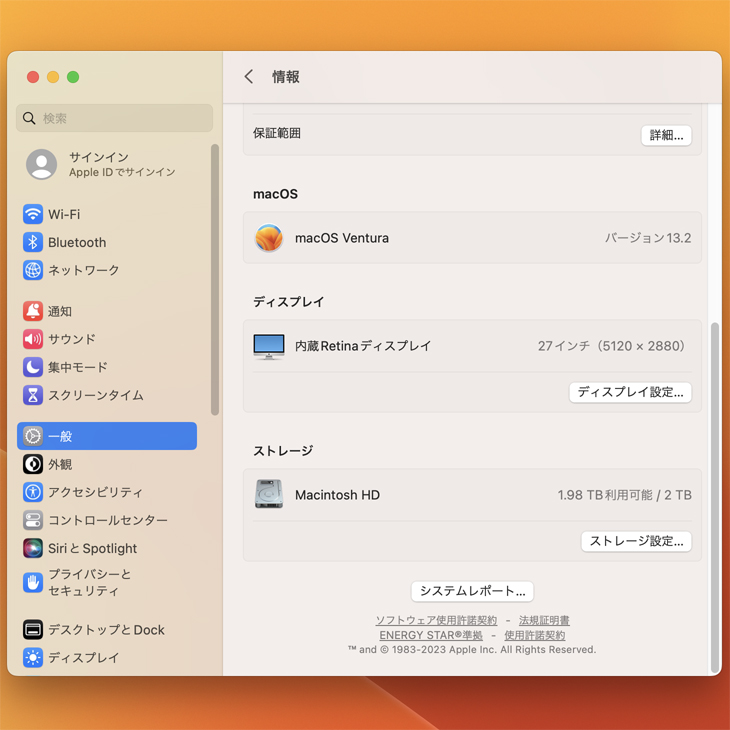Click the 検索 search field
Viewport: 730px width, 730px height.
(x=115, y=118)
